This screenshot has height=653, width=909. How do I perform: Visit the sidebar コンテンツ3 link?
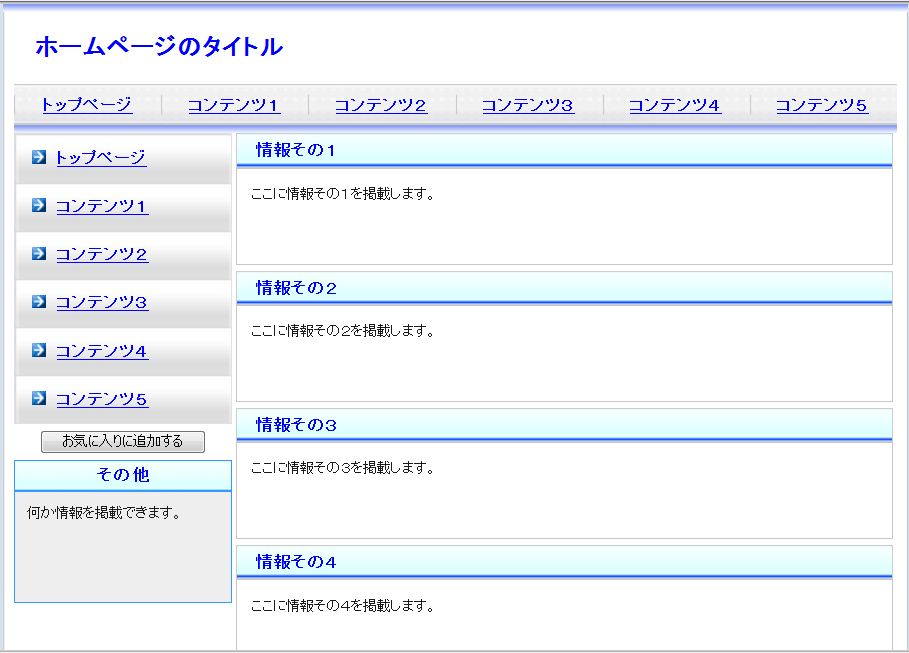[x=102, y=302]
